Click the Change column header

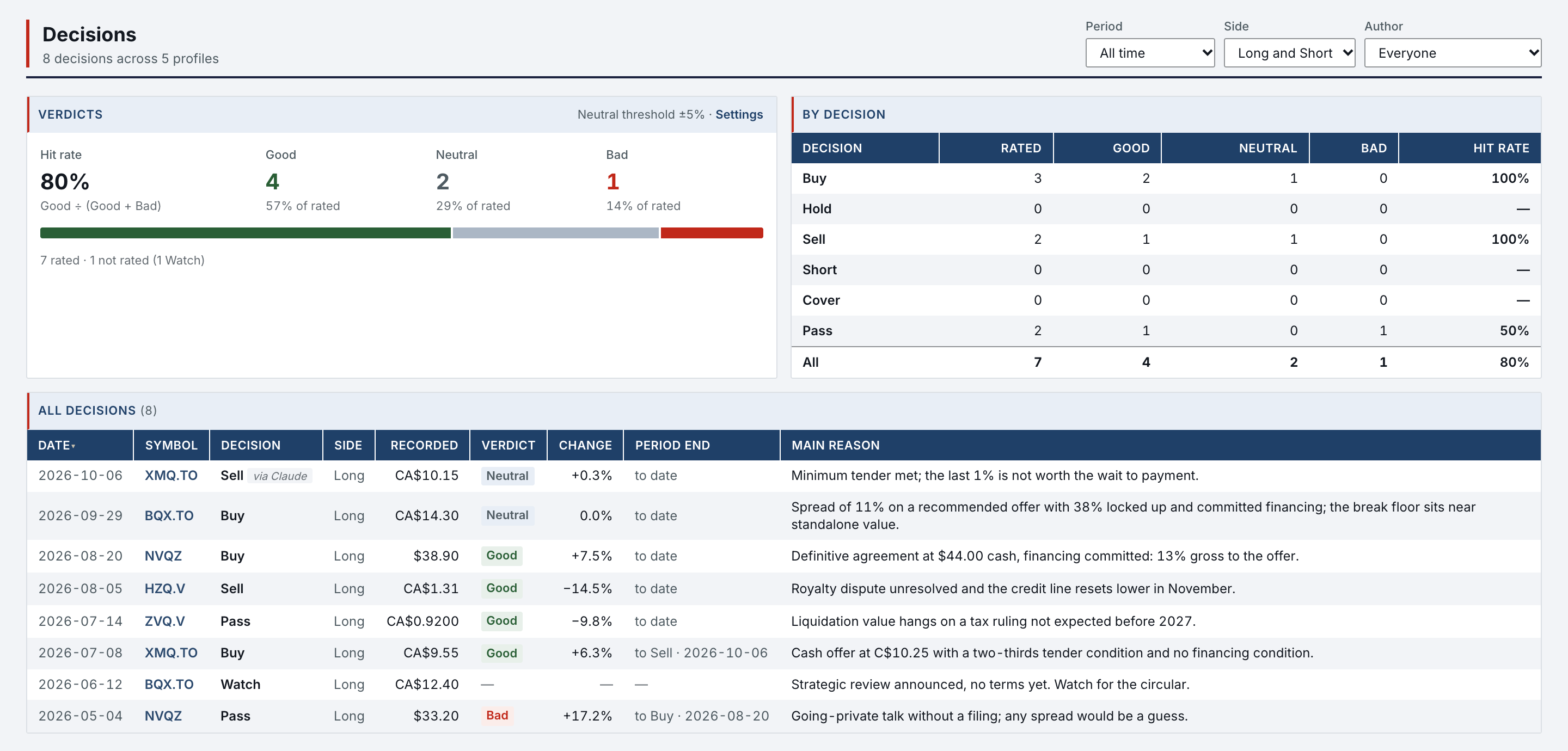point(585,445)
